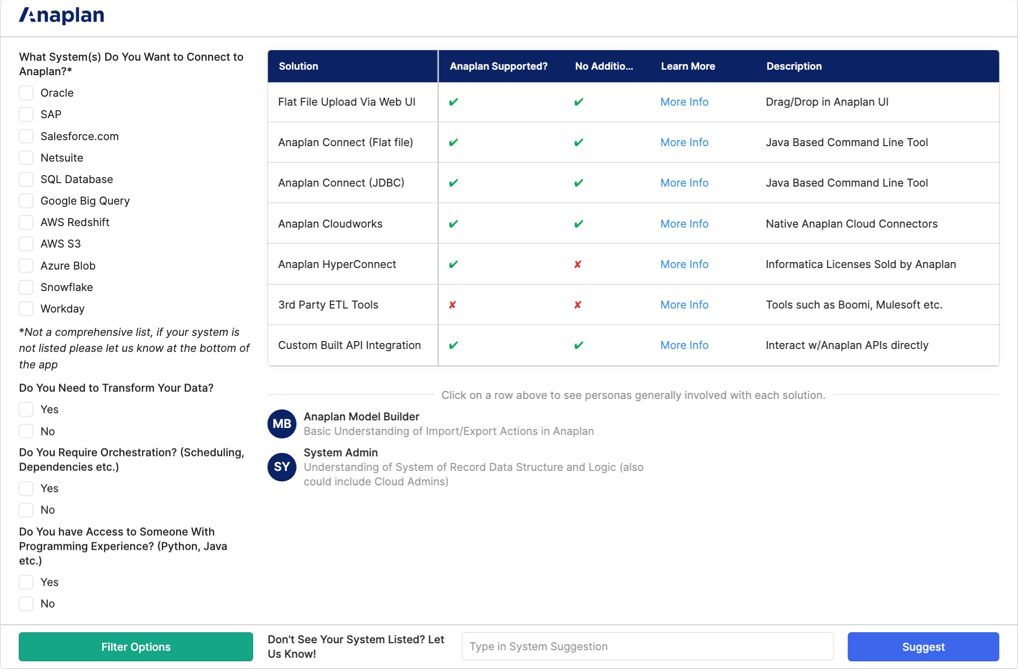Image resolution: width=1018 pixels, height=669 pixels.
Task: Click Anaplan Supported red X in 3rd Party ETL Tools row
Action: [x=453, y=305]
